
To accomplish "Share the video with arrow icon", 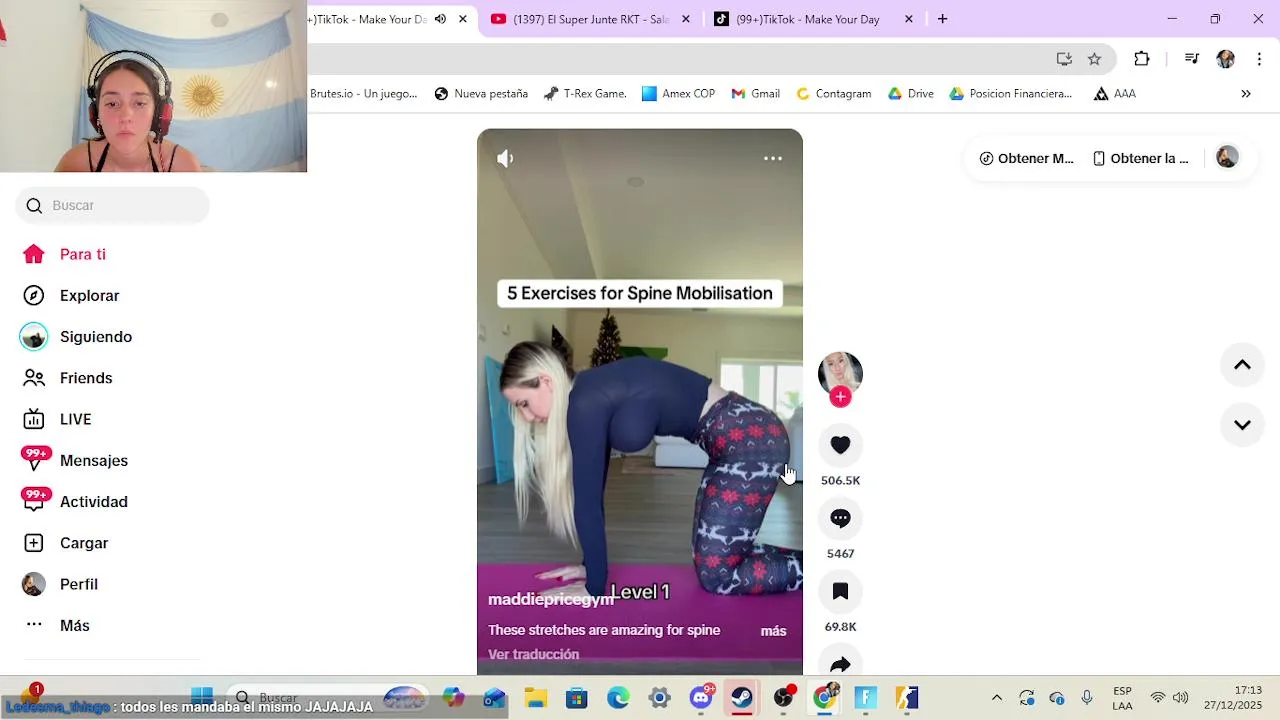I will pyautogui.click(x=840, y=663).
